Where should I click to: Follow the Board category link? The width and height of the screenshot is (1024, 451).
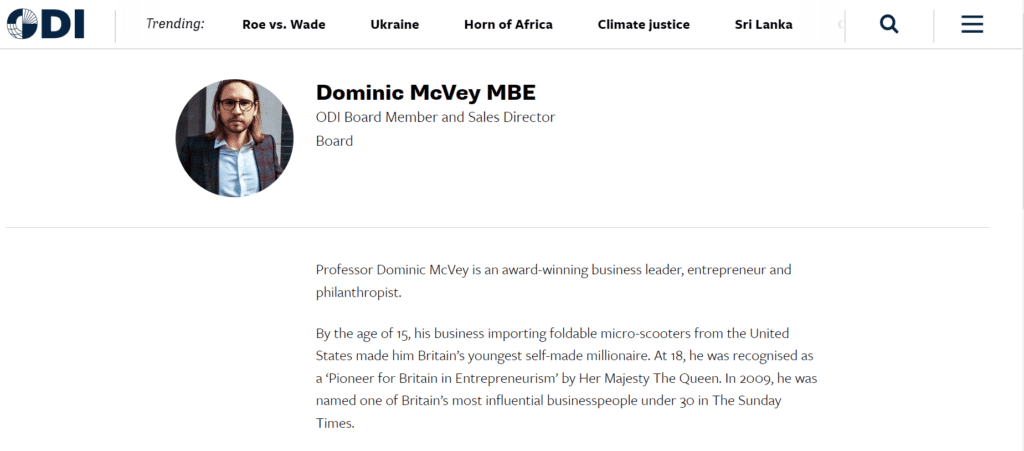pyautogui.click(x=334, y=141)
